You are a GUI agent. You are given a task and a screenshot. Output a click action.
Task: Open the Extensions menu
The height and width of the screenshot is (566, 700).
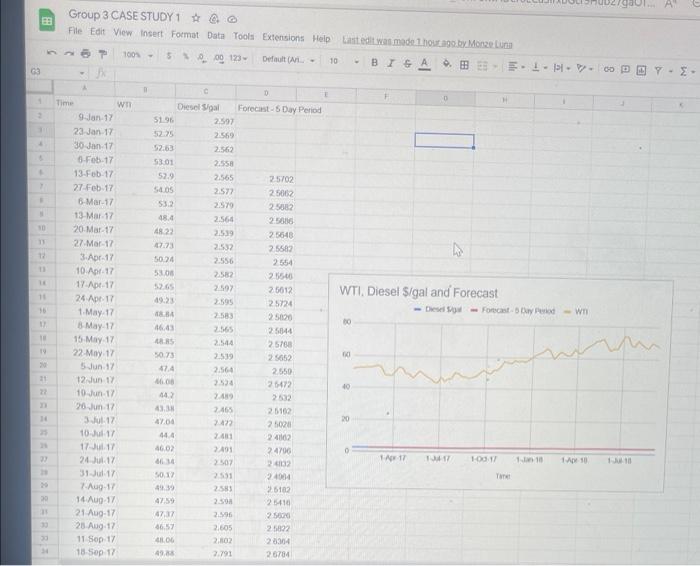[x=283, y=37]
